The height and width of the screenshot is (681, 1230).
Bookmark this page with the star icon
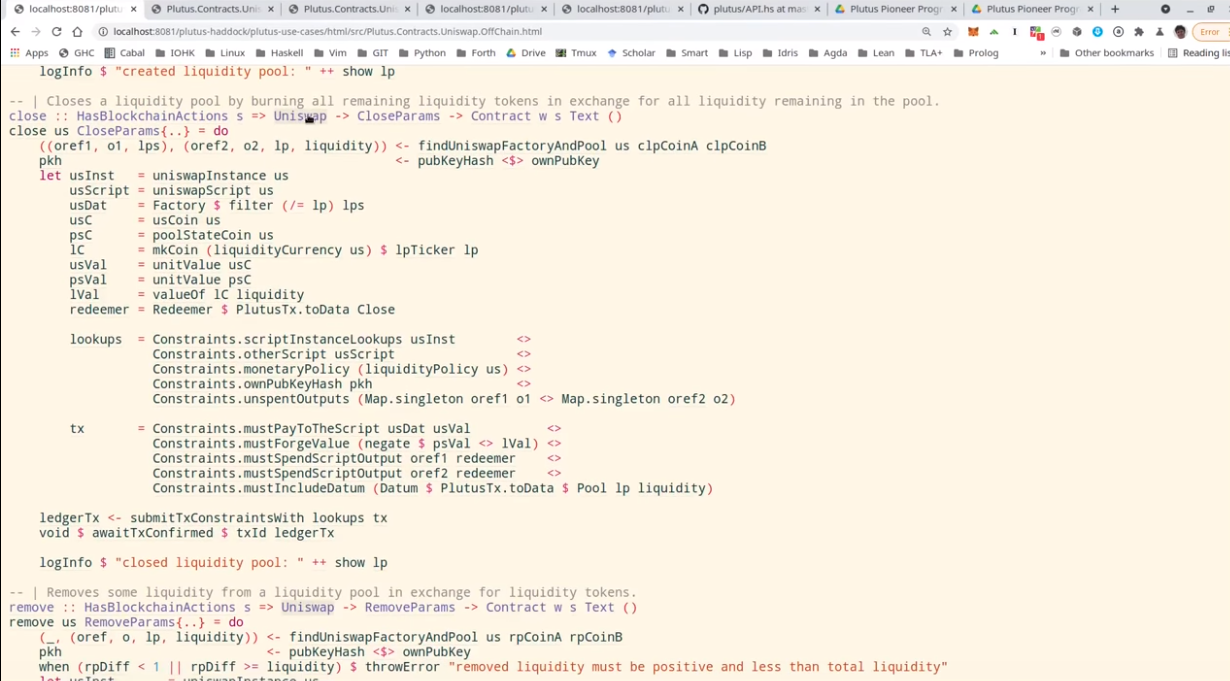pyautogui.click(x=947, y=32)
